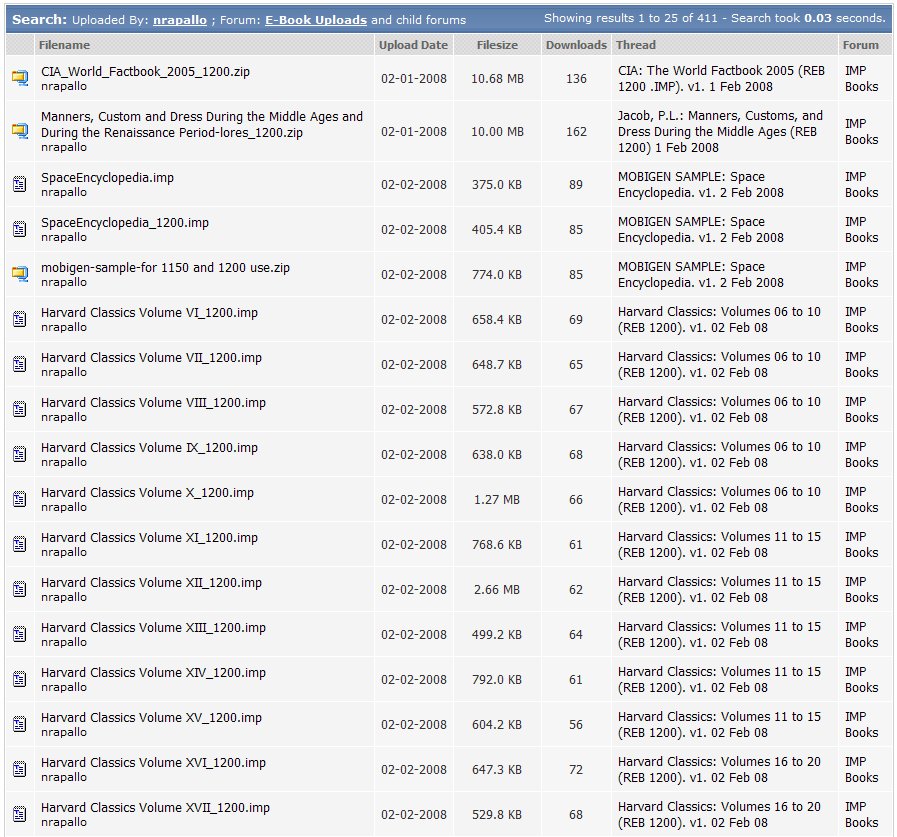The height and width of the screenshot is (837, 897).
Task: Download mobigen-sample-for 1150 and 1200 use.zip
Action: (x=165, y=268)
